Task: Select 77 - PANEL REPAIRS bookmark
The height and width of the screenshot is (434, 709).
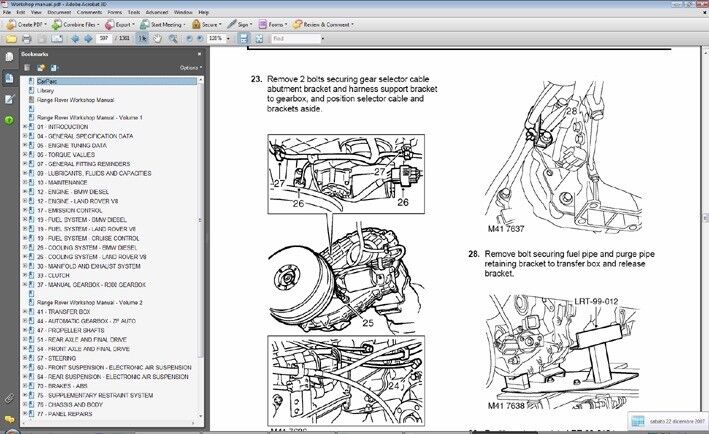Action: tap(64, 414)
